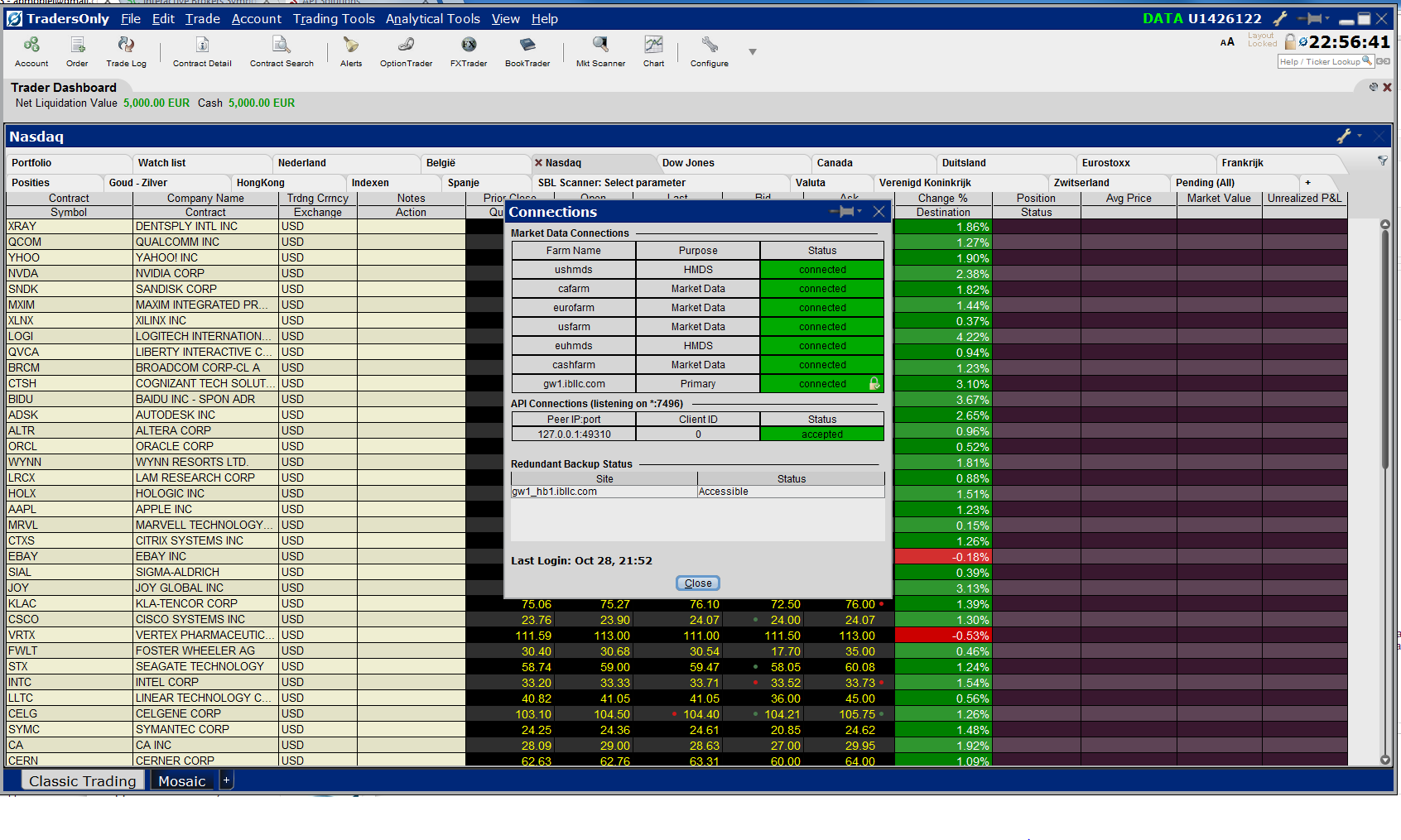This screenshot has width=1401, height=840.
Task: Click the lock icon in the gw1.ibllc.com row
Action: (x=874, y=383)
